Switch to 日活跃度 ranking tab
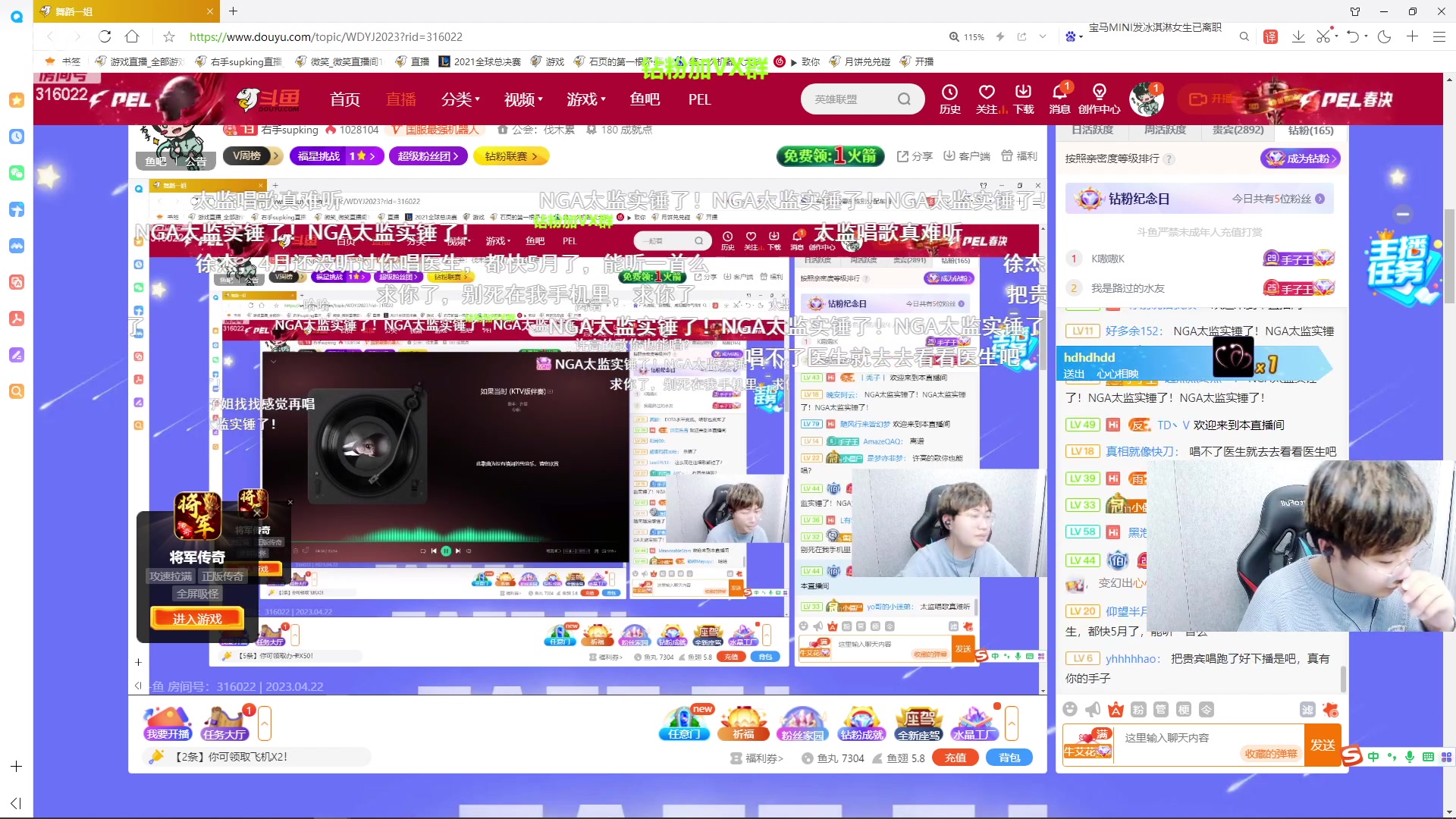Viewport: 1456px width, 819px height. 1092,130
